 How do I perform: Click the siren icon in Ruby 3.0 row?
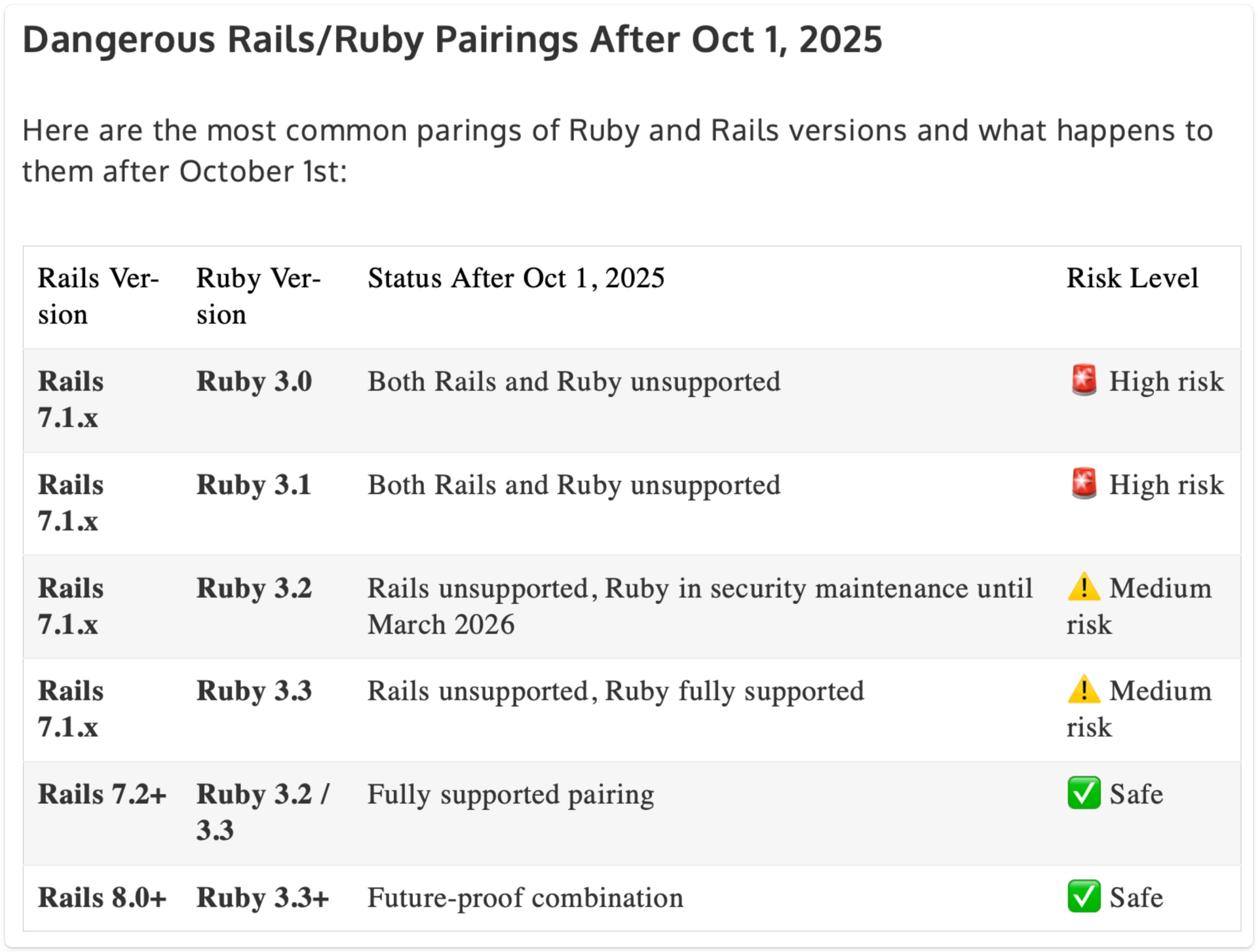pyautogui.click(x=1084, y=380)
